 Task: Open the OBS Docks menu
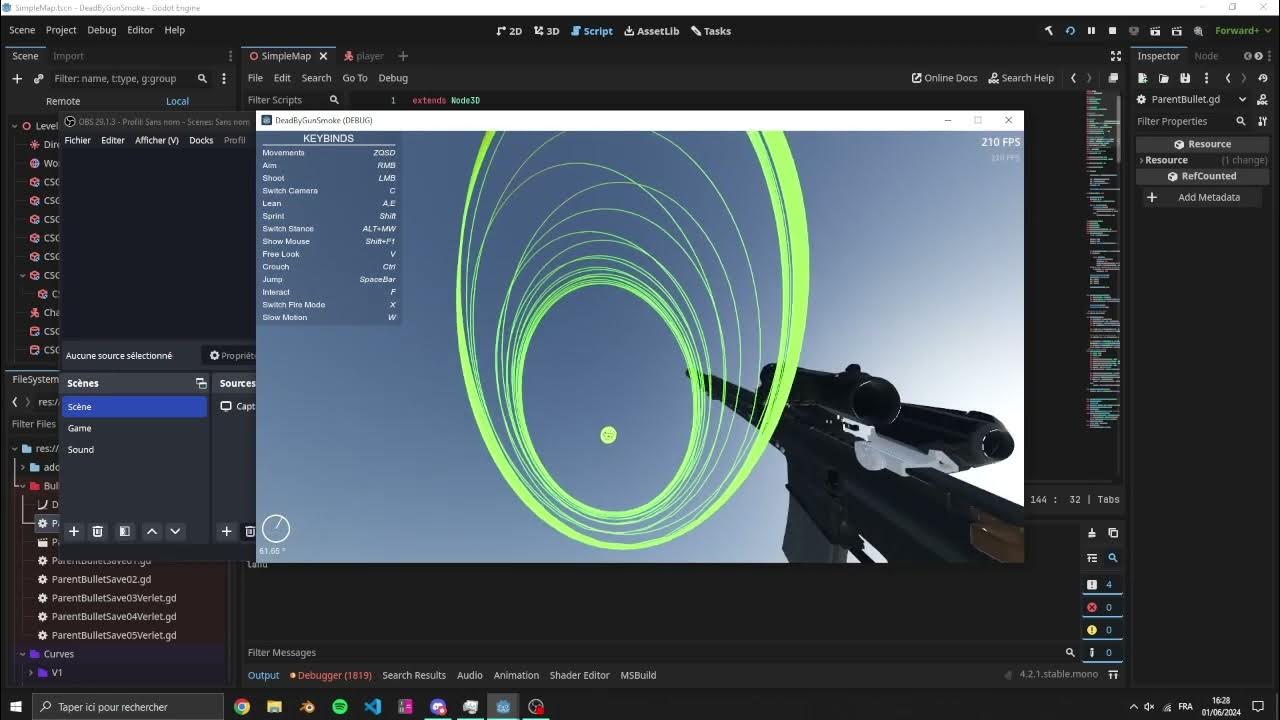tap(201, 140)
